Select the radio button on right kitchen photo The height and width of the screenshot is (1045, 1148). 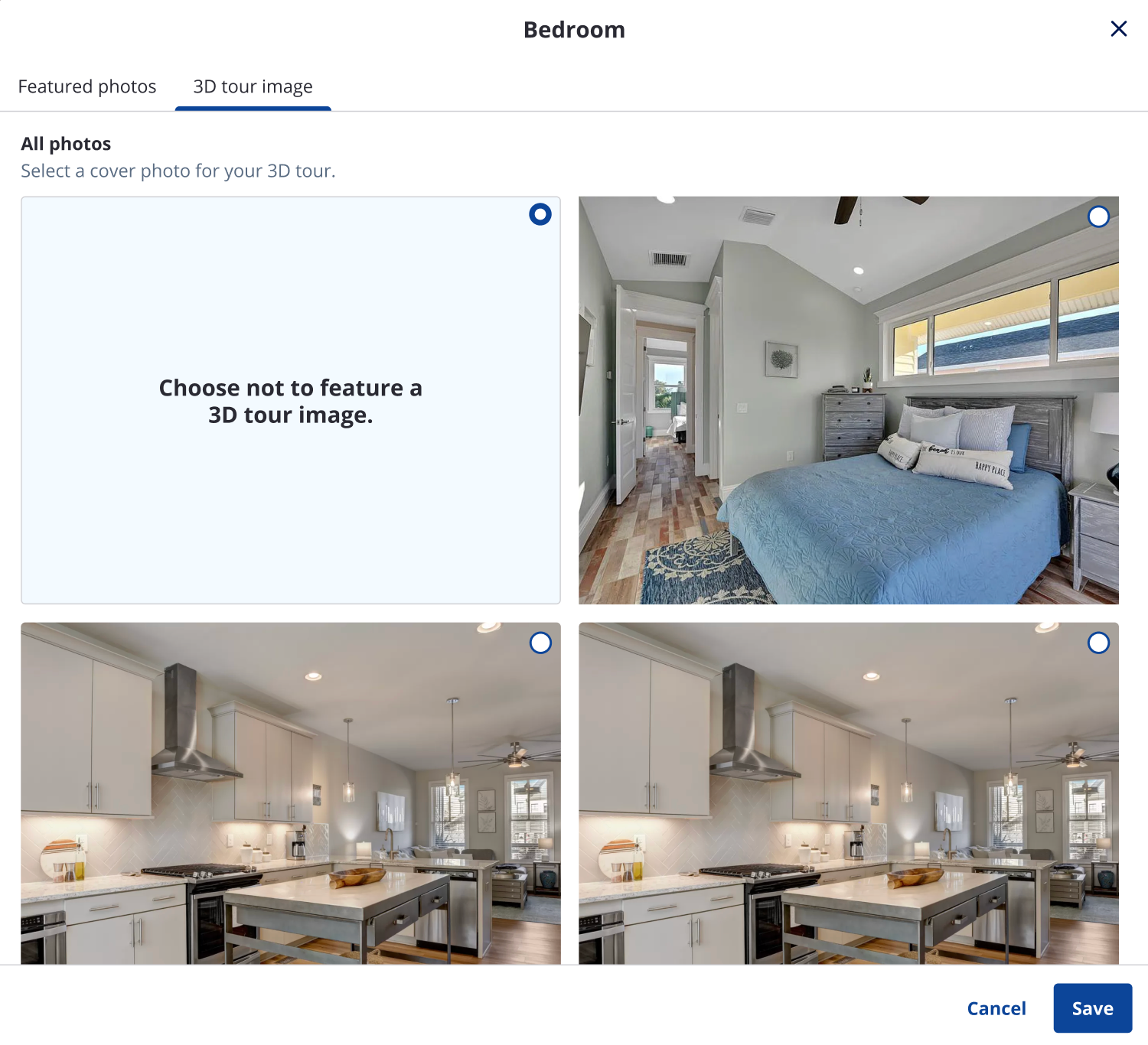1098,643
